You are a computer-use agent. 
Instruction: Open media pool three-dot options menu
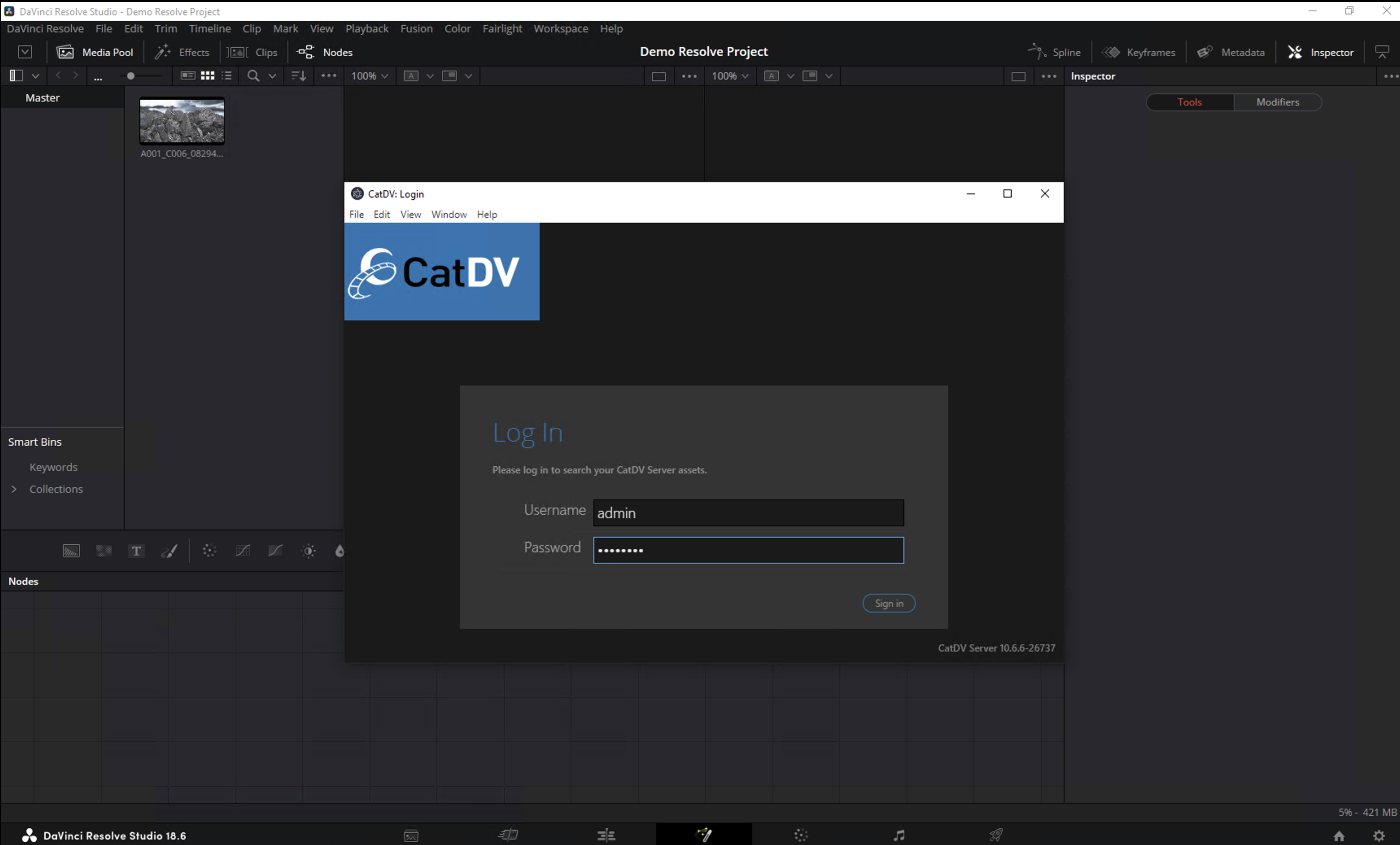pyautogui.click(x=329, y=76)
